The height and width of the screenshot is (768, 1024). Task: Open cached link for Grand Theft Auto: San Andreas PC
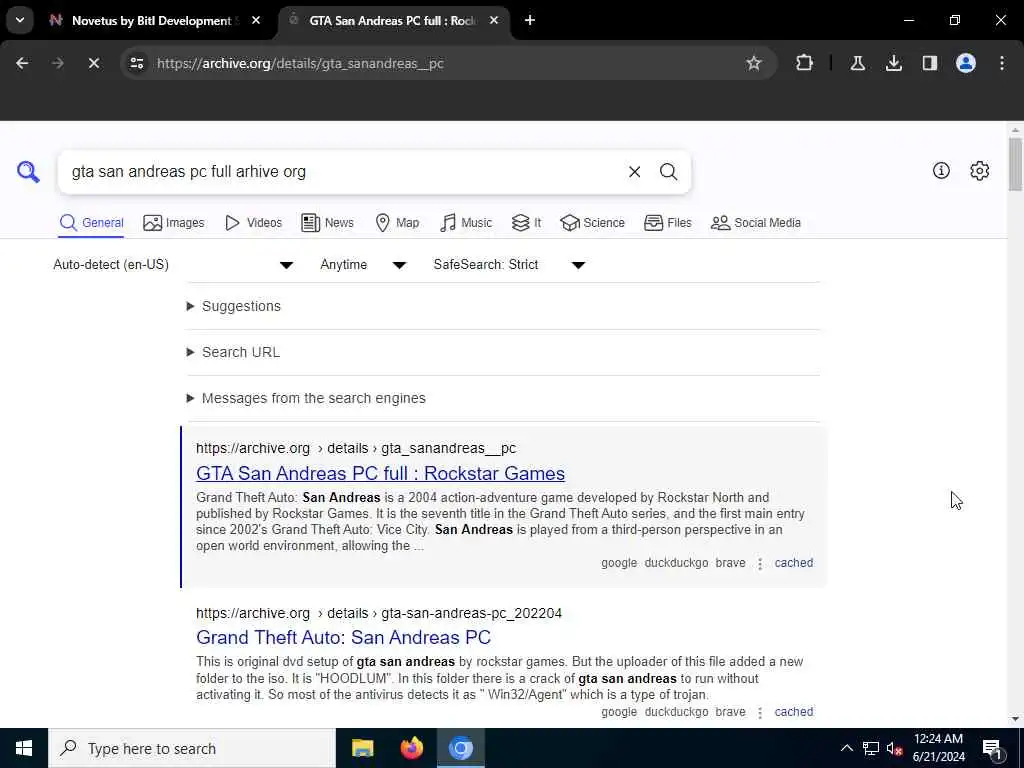[x=793, y=712]
